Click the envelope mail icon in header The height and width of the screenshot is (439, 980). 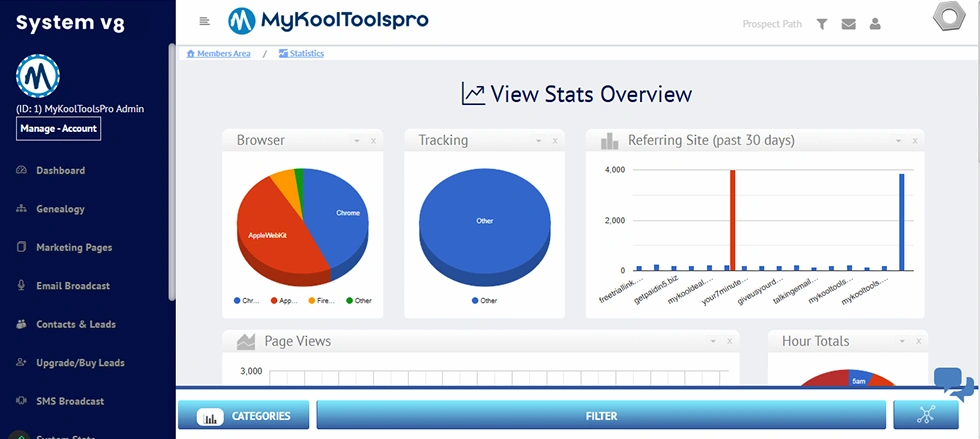(x=848, y=24)
